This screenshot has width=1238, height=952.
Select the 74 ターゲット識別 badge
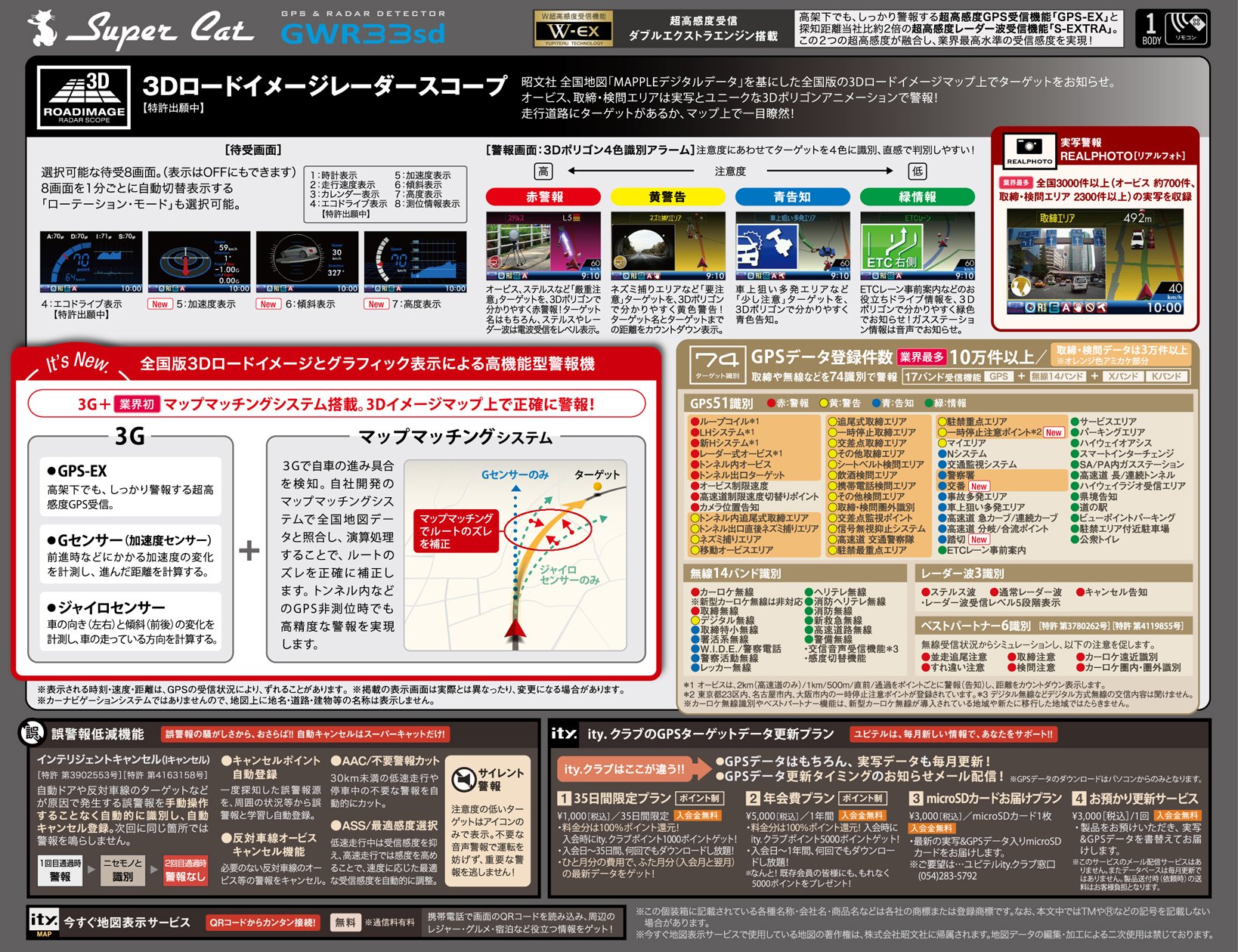tap(717, 364)
